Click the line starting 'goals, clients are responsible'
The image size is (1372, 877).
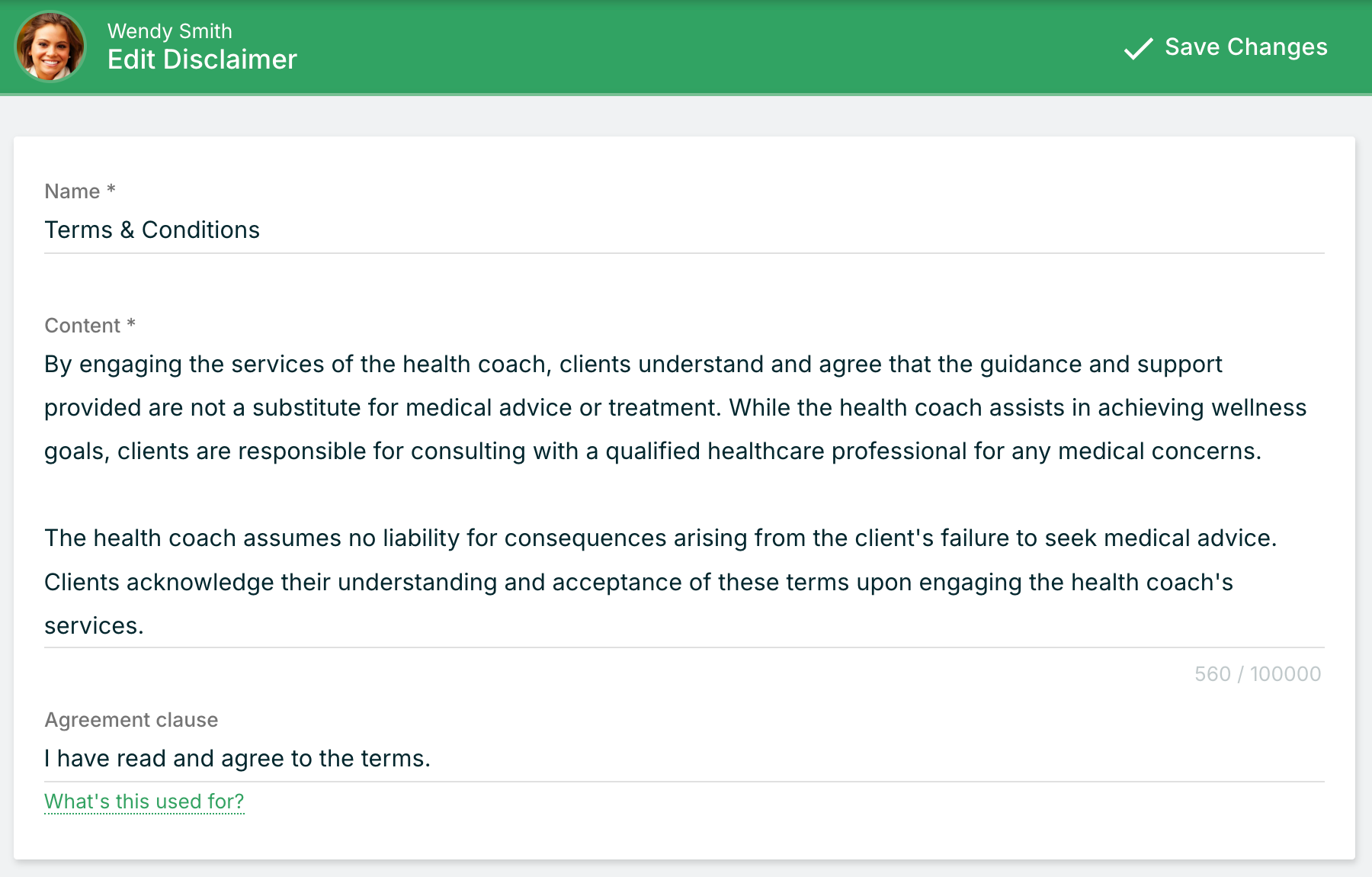click(652, 451)
